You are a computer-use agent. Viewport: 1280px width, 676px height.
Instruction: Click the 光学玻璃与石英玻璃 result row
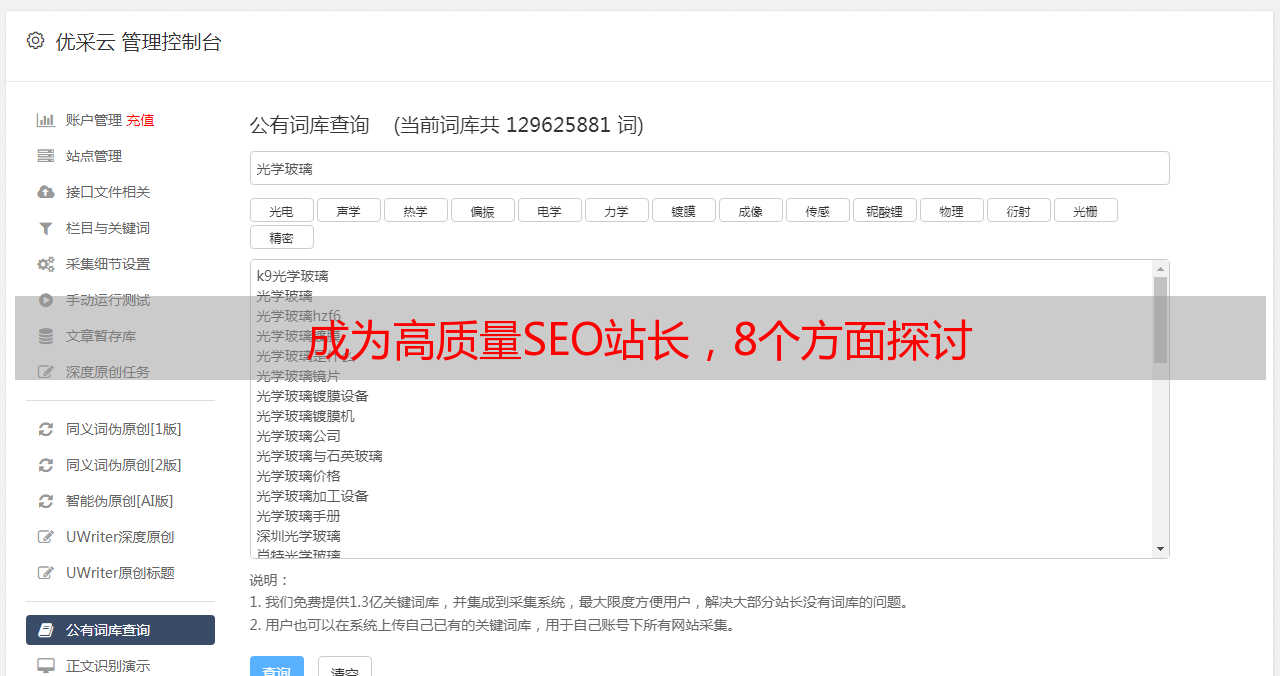click(319, 456)
